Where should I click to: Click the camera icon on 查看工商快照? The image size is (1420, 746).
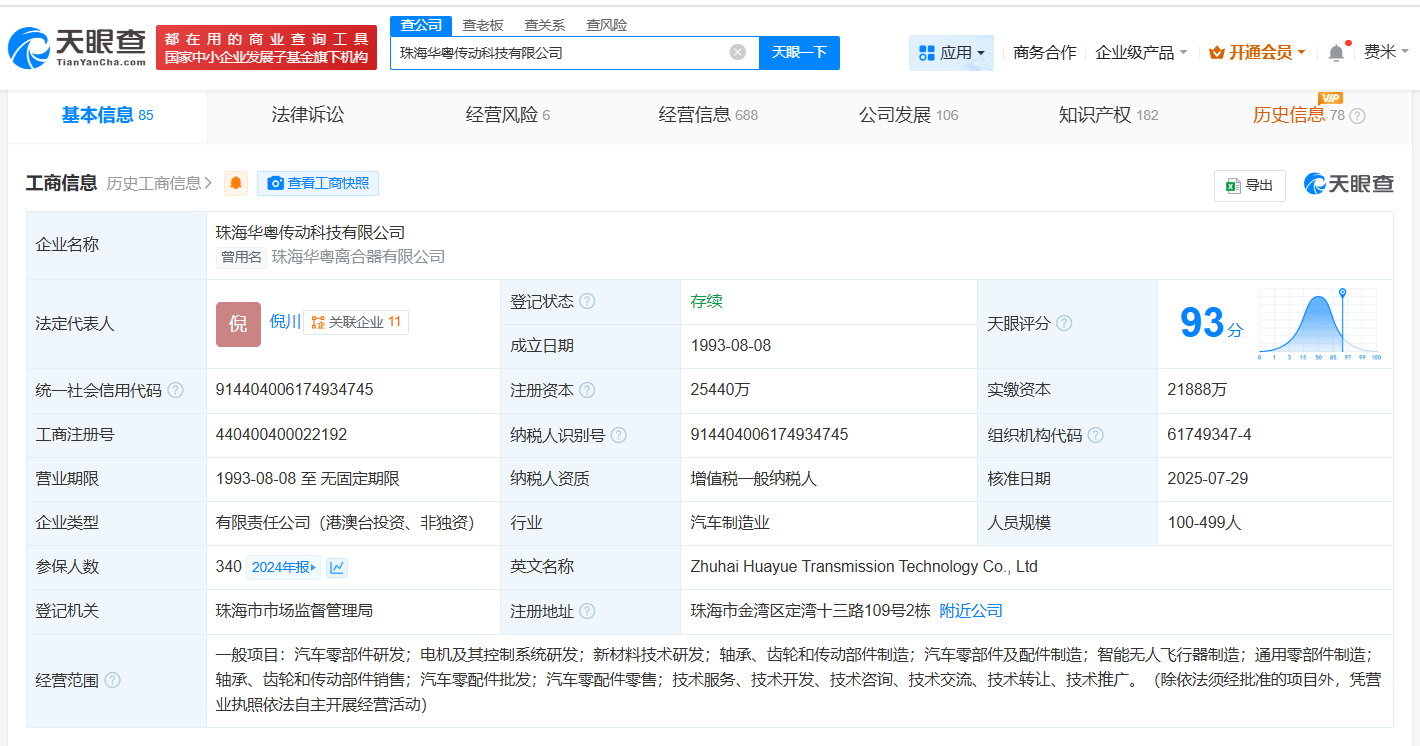click(x=275, y=183)
